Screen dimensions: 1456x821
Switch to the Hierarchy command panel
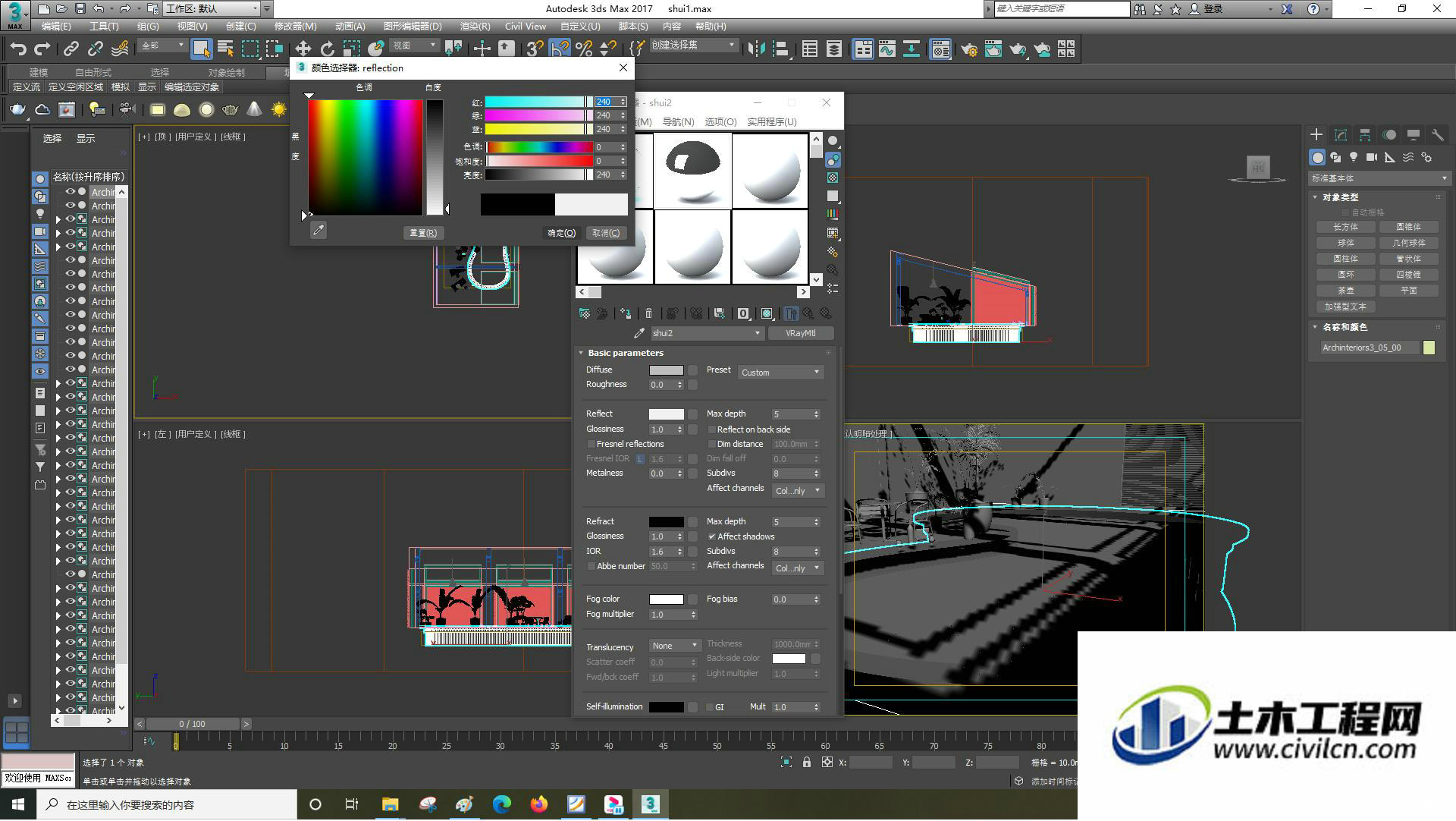point(1364,134)
